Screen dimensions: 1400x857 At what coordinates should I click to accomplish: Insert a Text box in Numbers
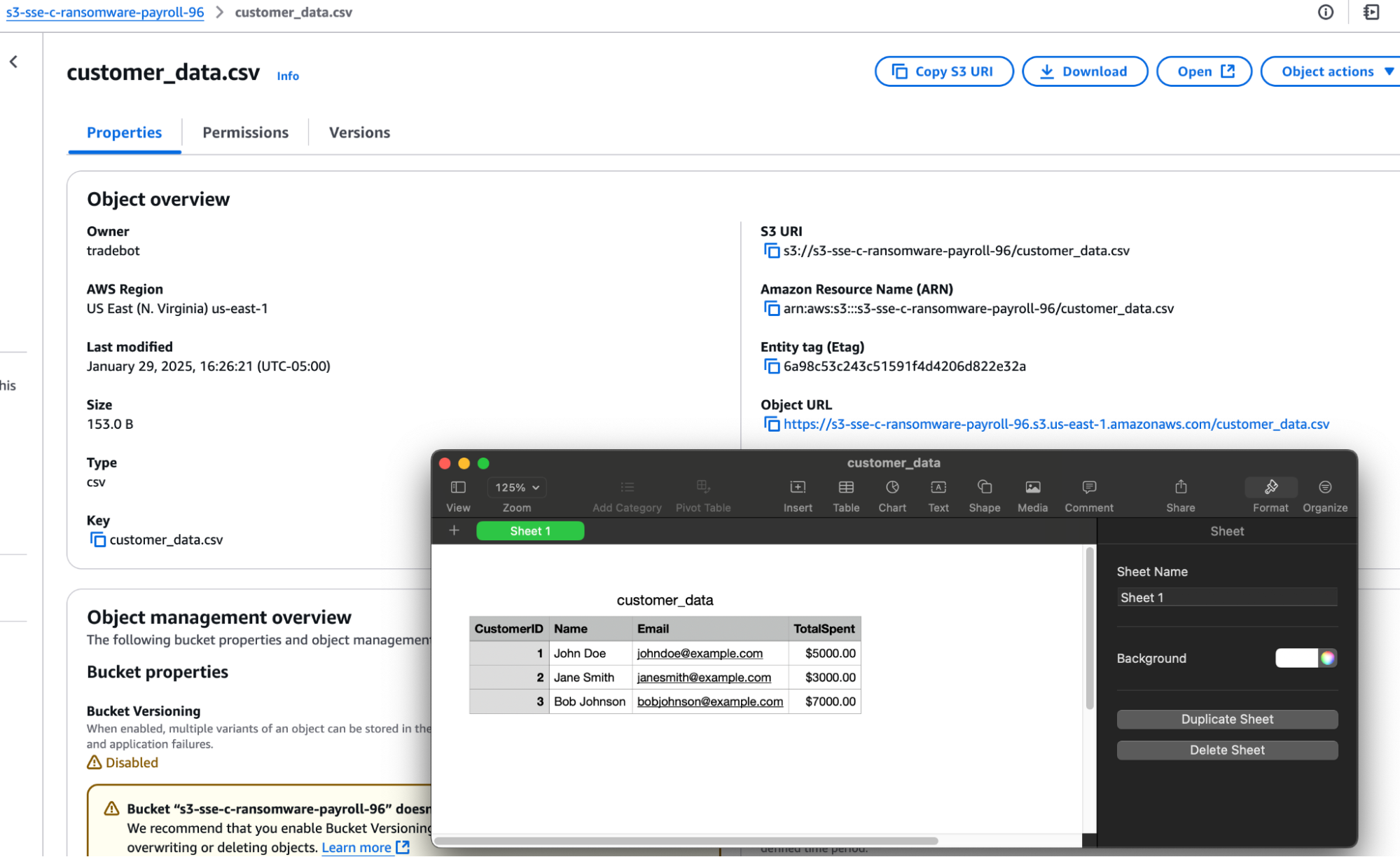tap(938, 494)
